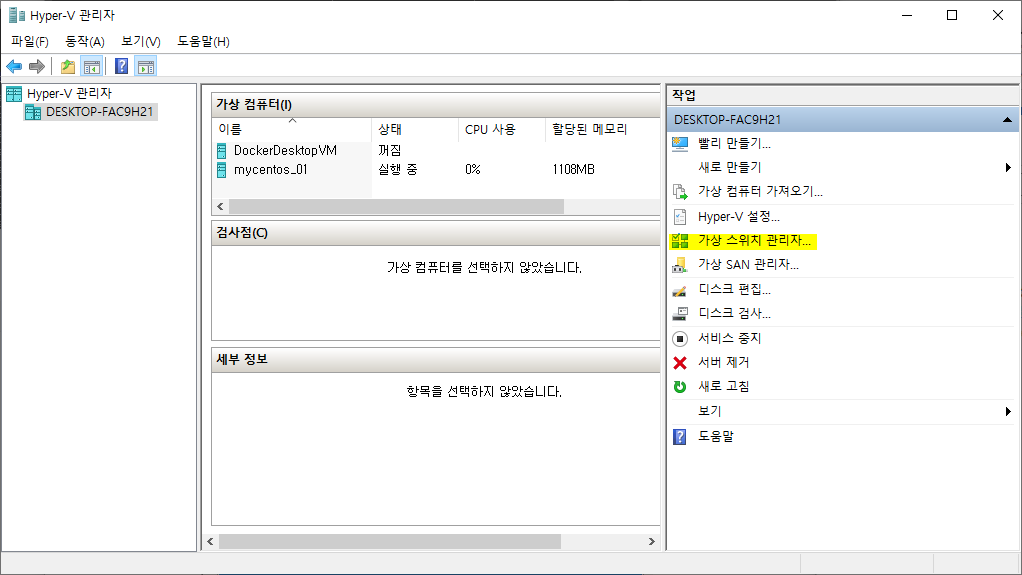
Task: Sort by 할당된 메모리 column header
Action: click(x=603, y=130)
